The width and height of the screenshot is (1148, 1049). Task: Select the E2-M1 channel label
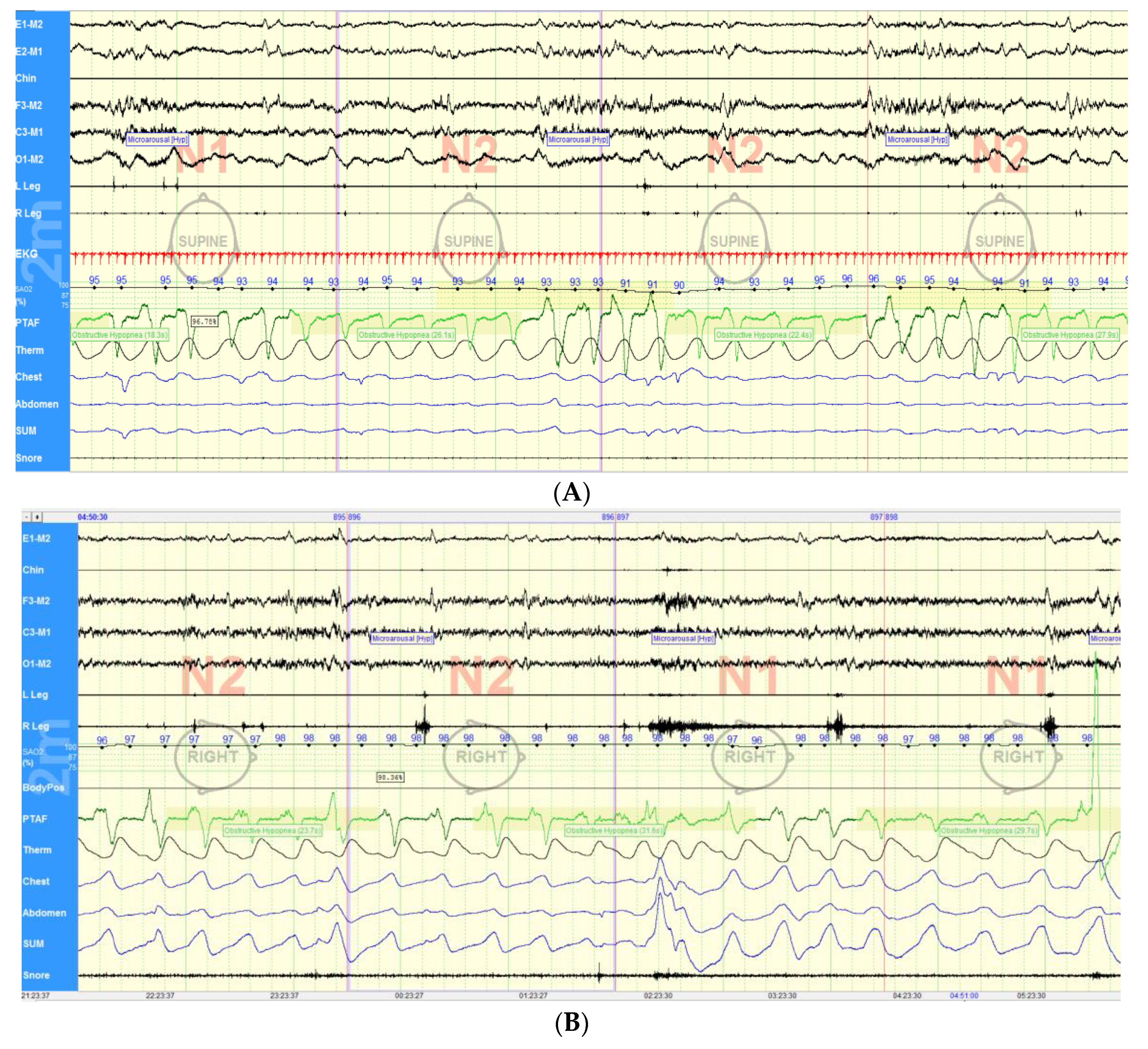[28, 51]
